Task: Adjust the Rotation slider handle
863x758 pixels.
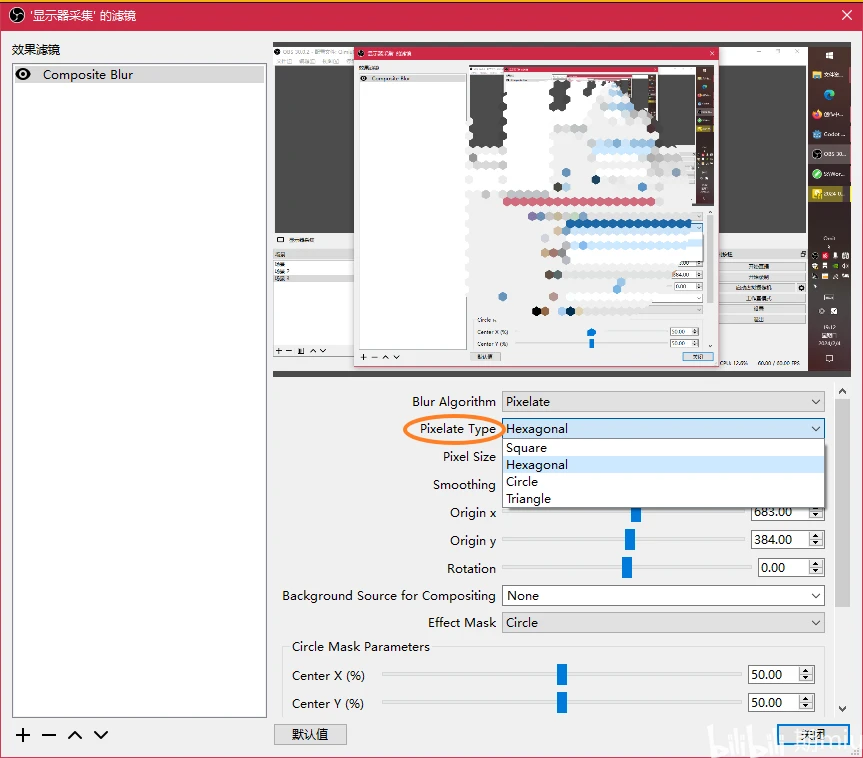Action: point(627,568)
